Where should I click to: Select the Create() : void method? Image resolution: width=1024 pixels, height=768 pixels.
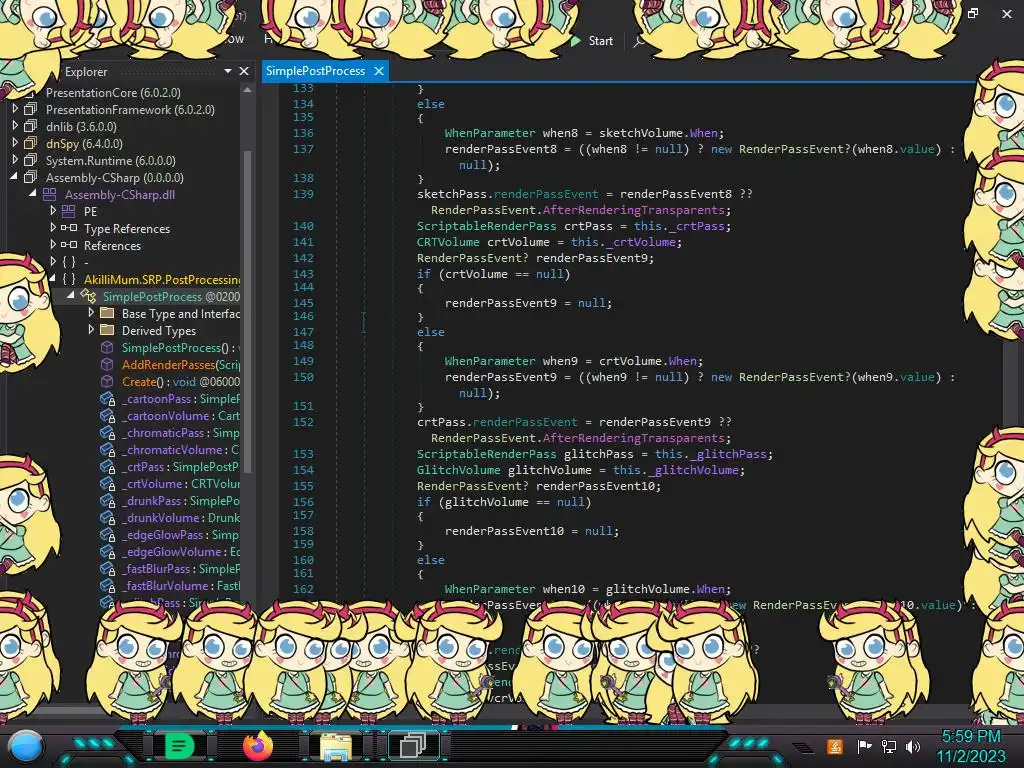180,381
